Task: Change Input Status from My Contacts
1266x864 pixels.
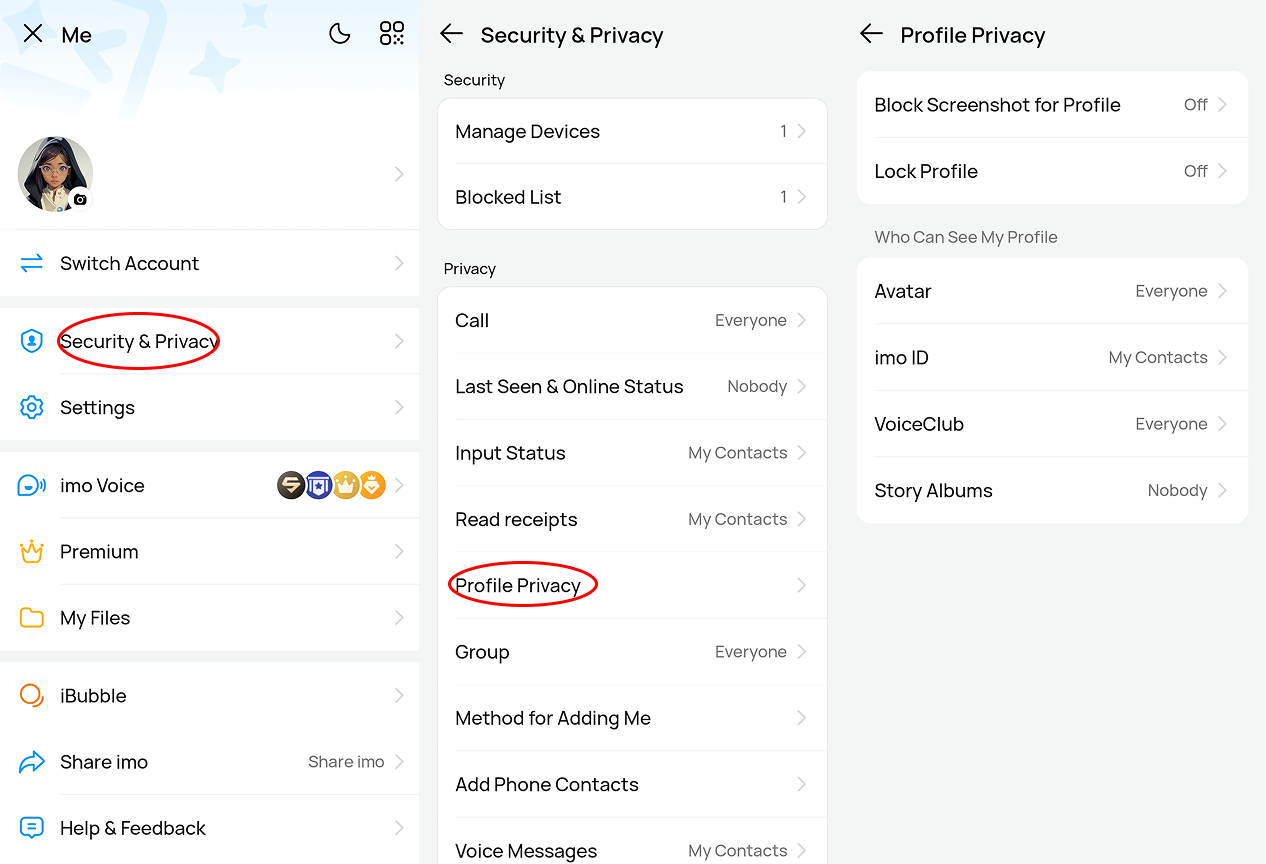Action: point(632,453)
